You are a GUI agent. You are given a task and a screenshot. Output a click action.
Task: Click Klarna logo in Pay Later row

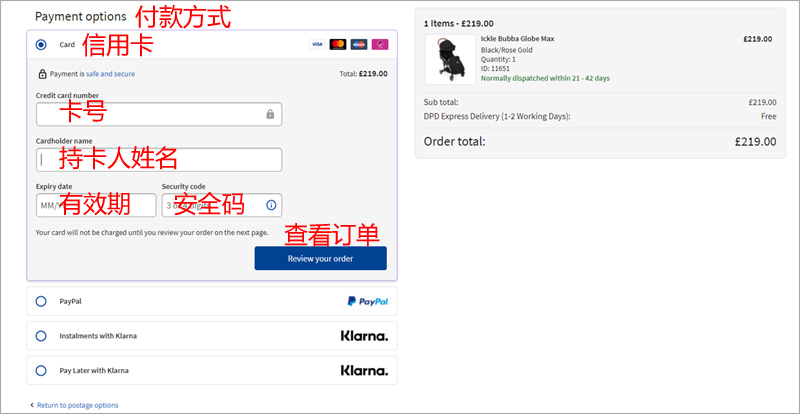pos(364,371)
